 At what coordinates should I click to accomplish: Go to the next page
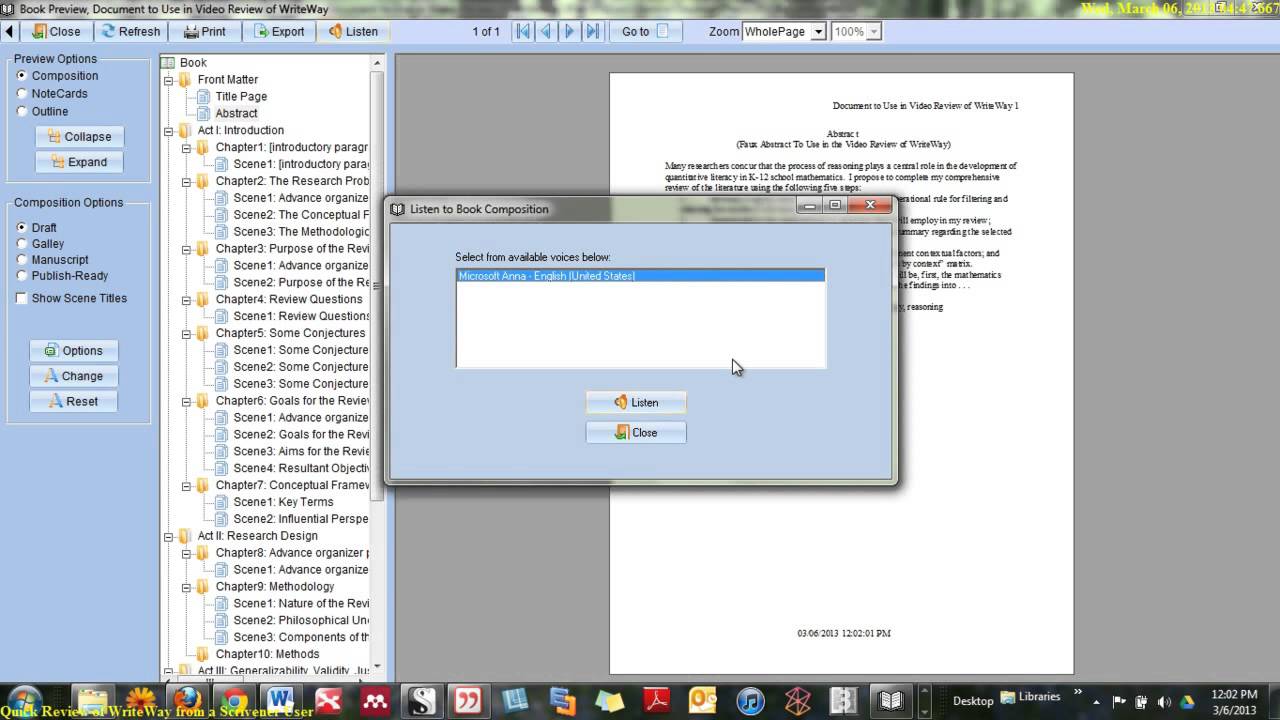click(570, 31)
